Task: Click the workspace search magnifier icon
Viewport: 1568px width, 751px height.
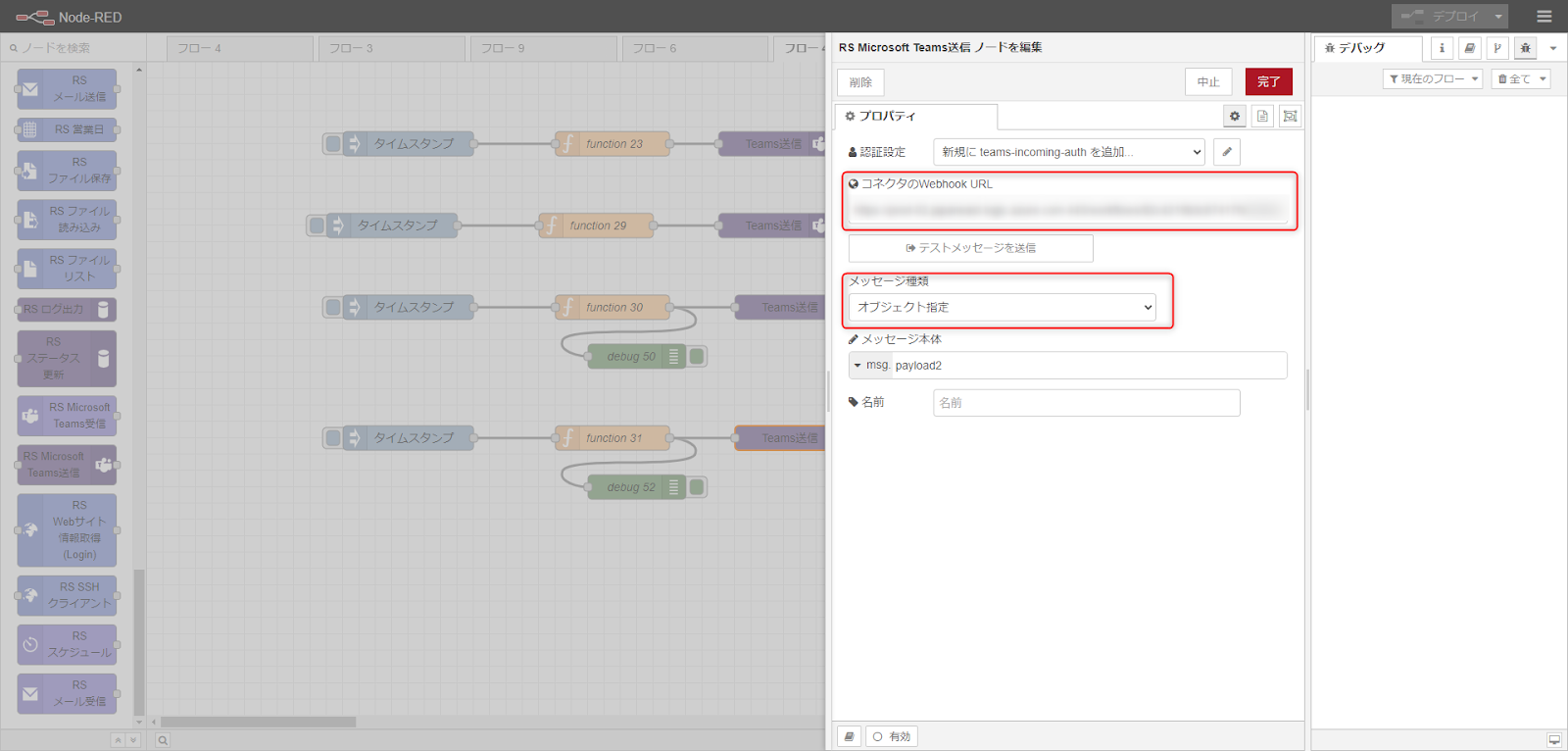Action: click(x=163, y=740)
